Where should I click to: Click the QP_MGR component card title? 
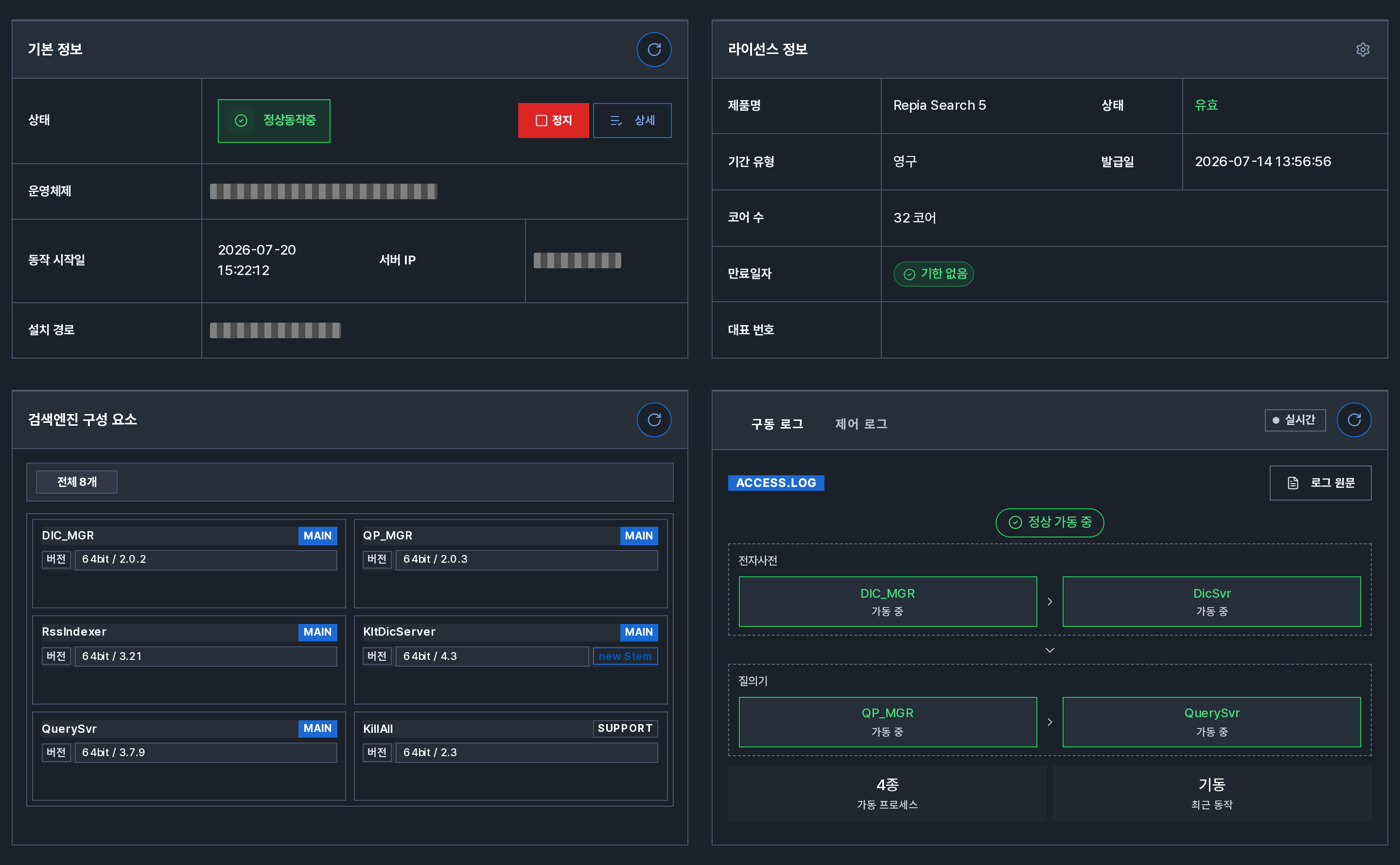click(387, 536)
